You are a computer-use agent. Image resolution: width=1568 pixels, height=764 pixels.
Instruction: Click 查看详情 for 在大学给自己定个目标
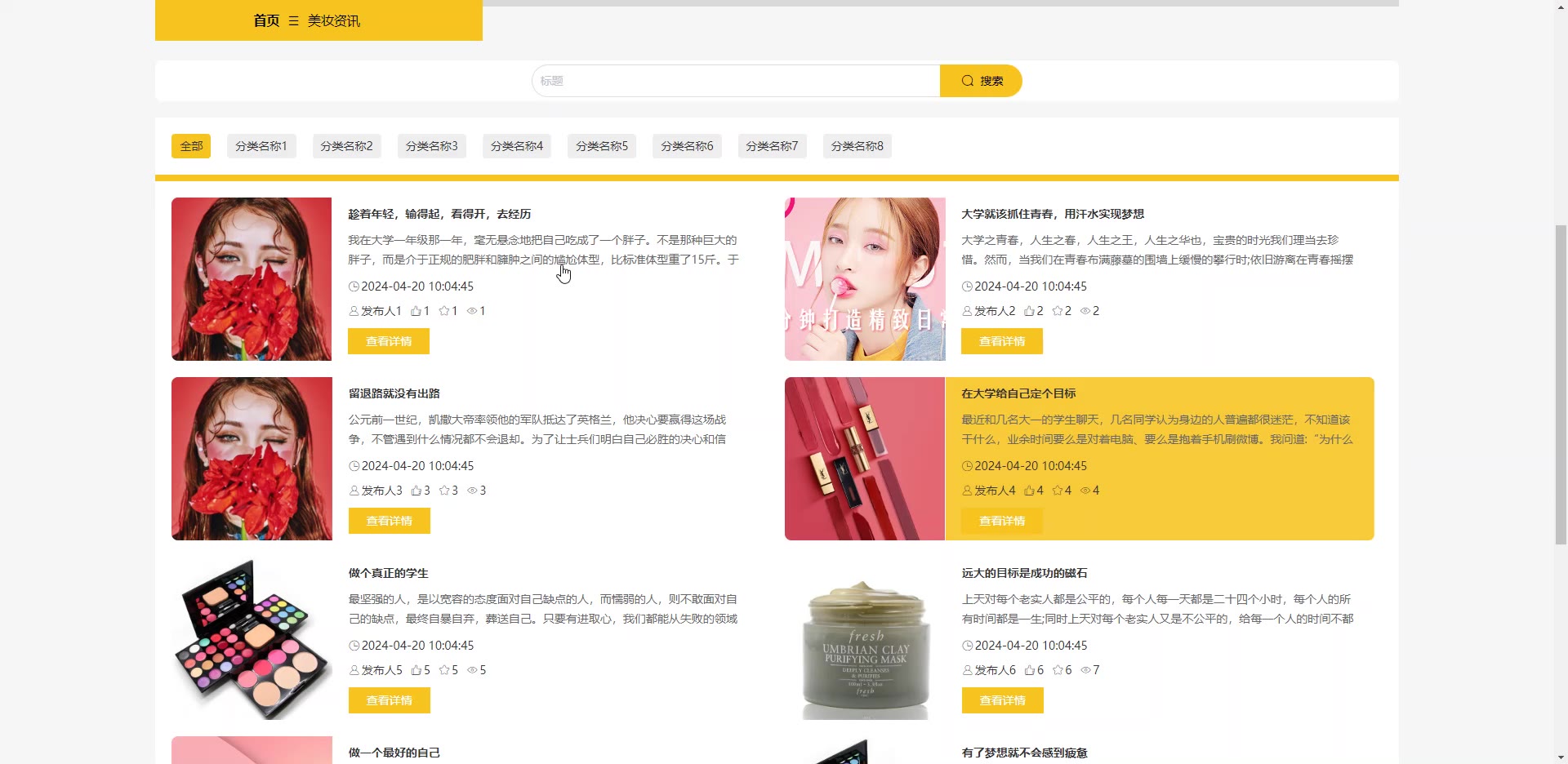(1002, 521)
